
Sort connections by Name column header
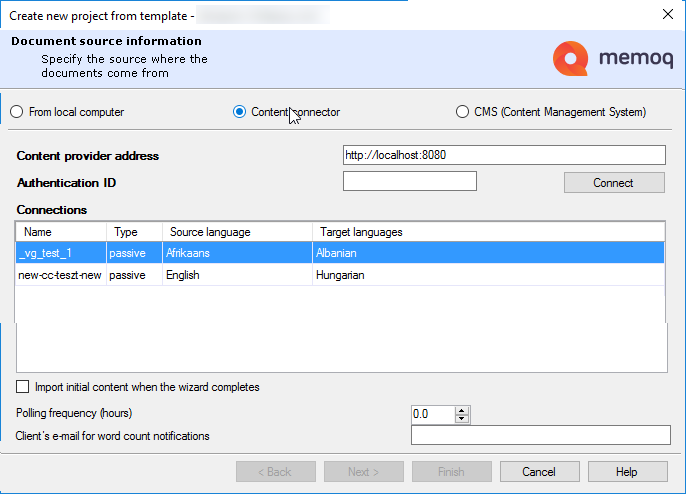[62, 232]
